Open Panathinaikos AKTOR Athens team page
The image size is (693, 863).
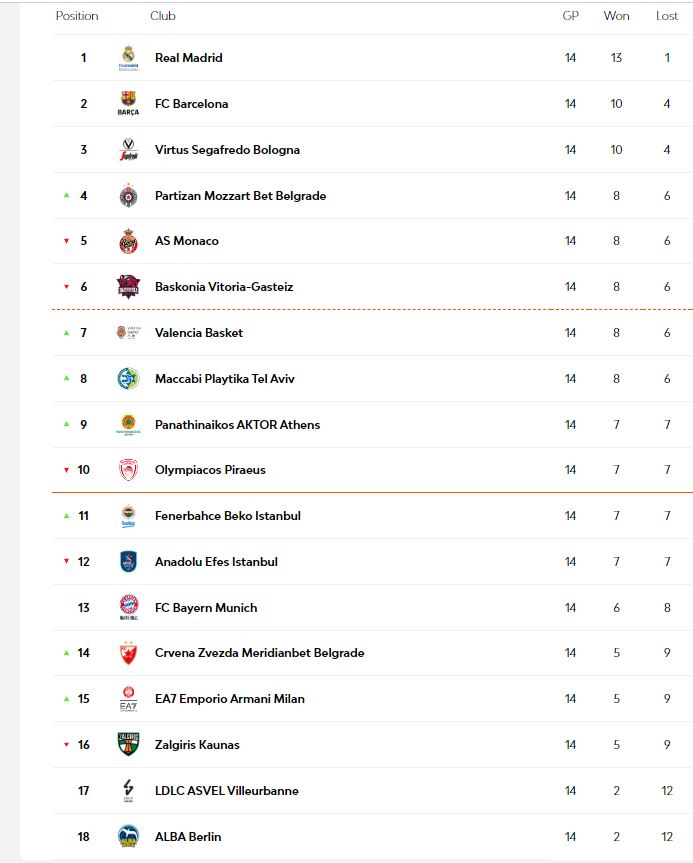(x=237, y=425)
